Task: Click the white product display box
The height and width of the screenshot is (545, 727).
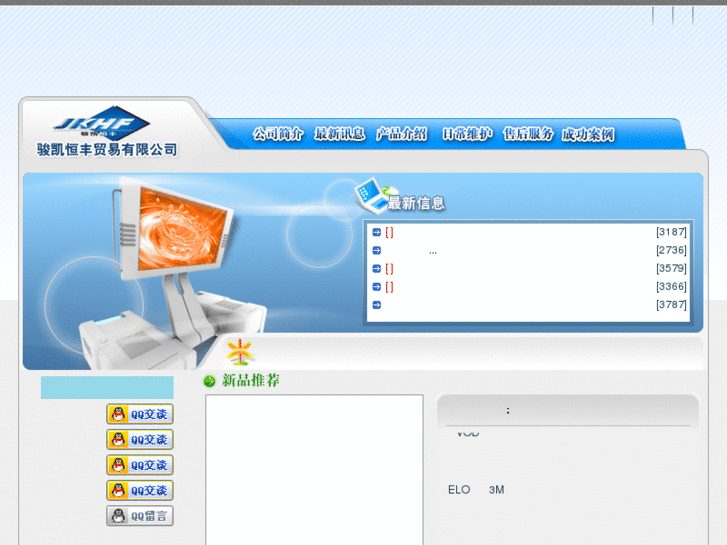Action: pyautogui.click(x=314, y=469)
